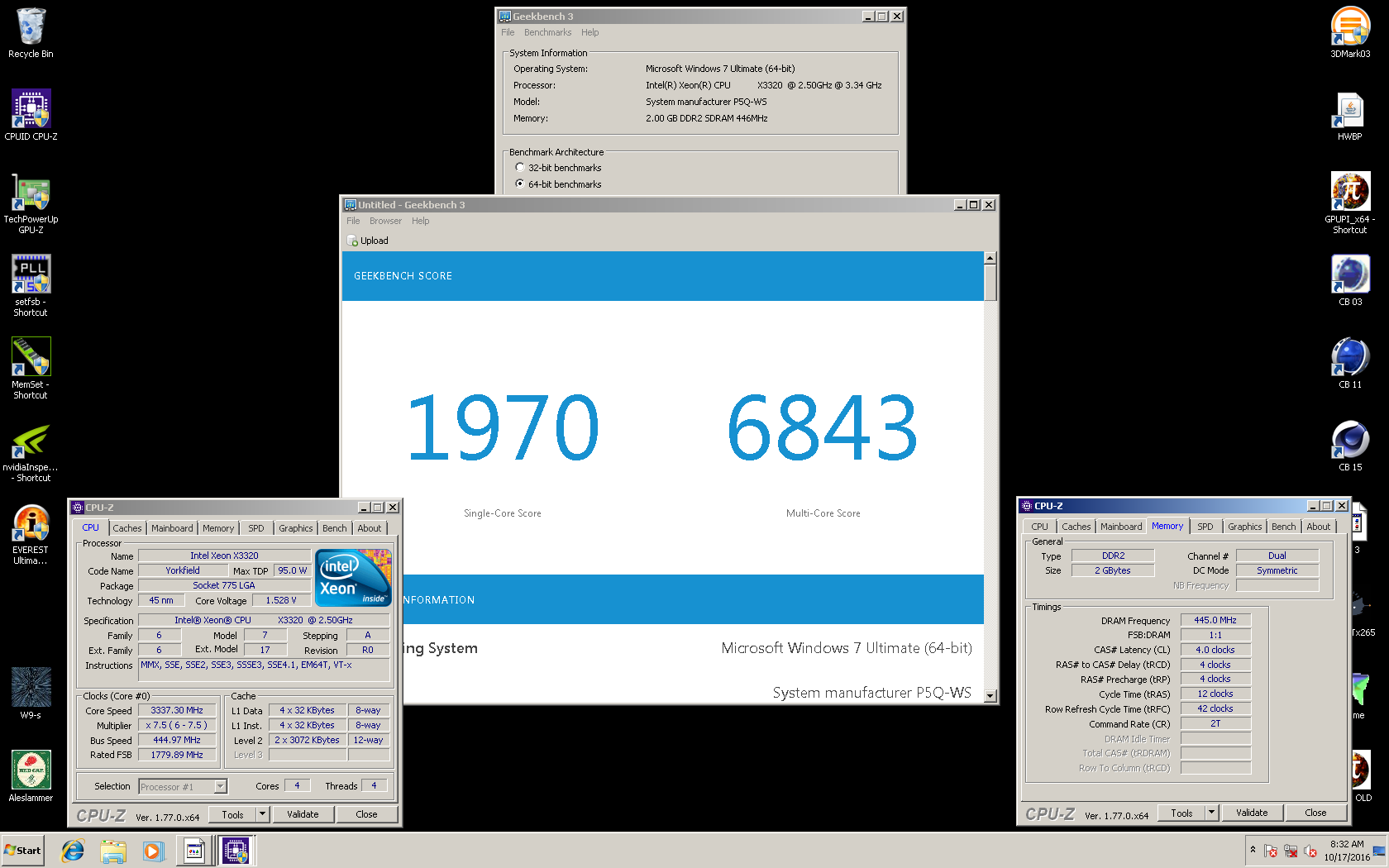Open the Bench tab in left CPU-Z
Viewport: 1389px width, 868px height.
tap(335, 528)
